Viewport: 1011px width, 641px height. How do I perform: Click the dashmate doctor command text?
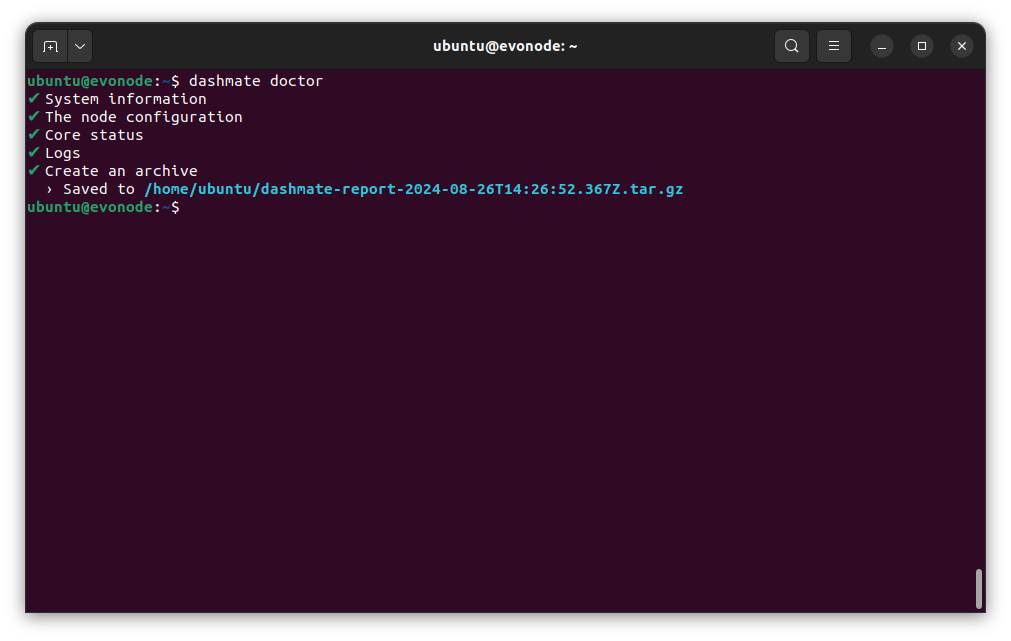255,81
